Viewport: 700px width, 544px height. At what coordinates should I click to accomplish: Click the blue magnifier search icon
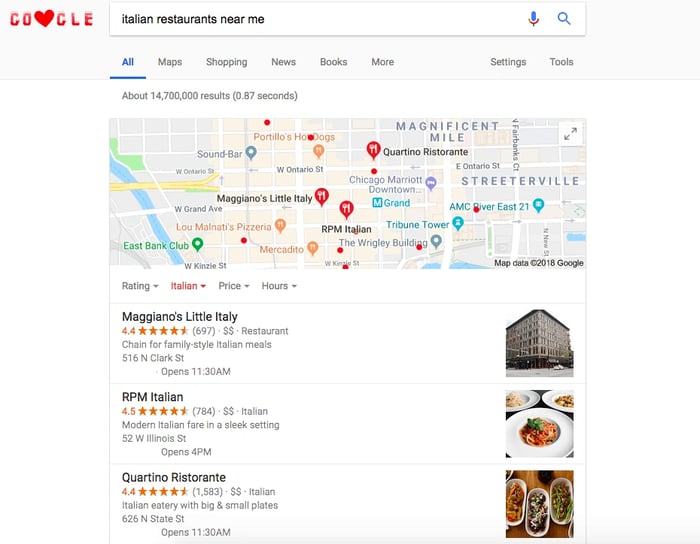click(x=564, y=19)
